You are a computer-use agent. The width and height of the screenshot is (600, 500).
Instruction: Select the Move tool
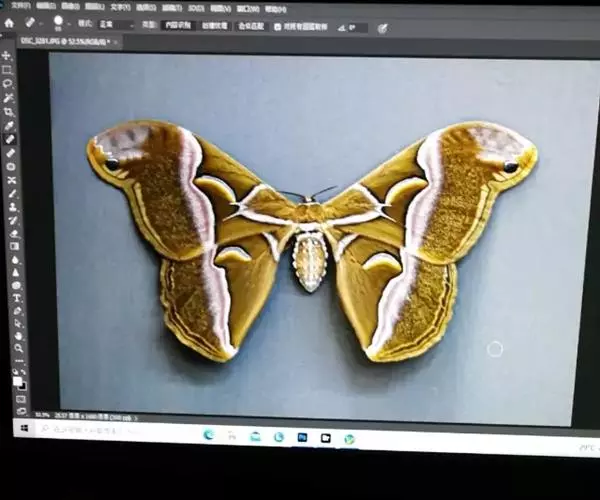click(7, 56)
